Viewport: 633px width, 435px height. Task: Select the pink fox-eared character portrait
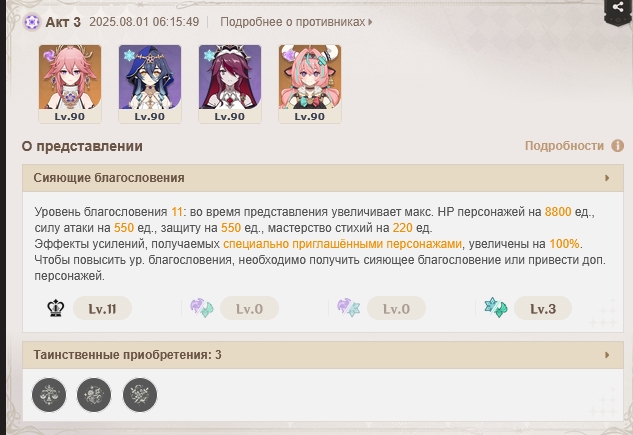[70, 84]
